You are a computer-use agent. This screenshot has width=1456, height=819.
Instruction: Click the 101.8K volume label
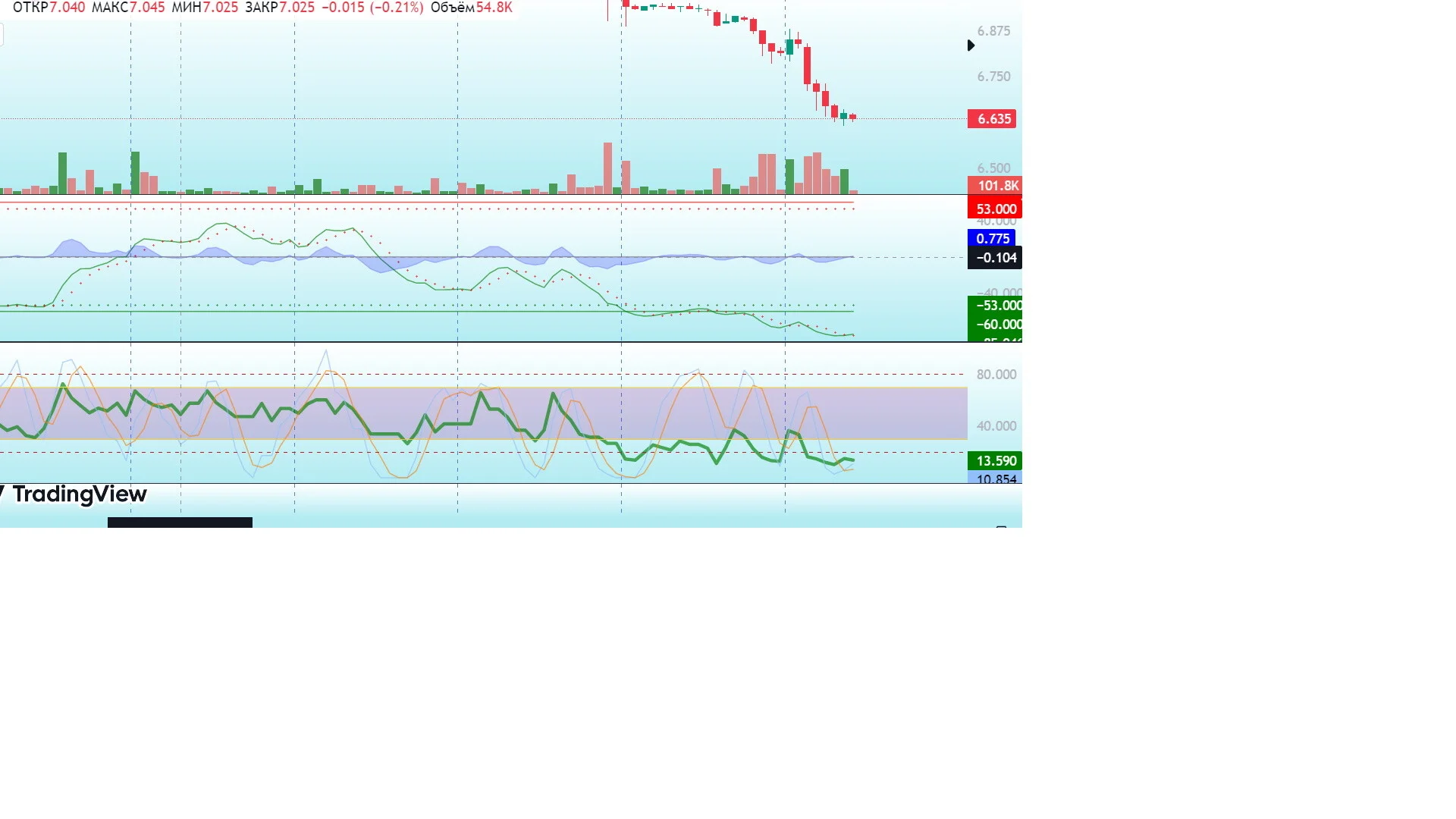pos(995,186)
